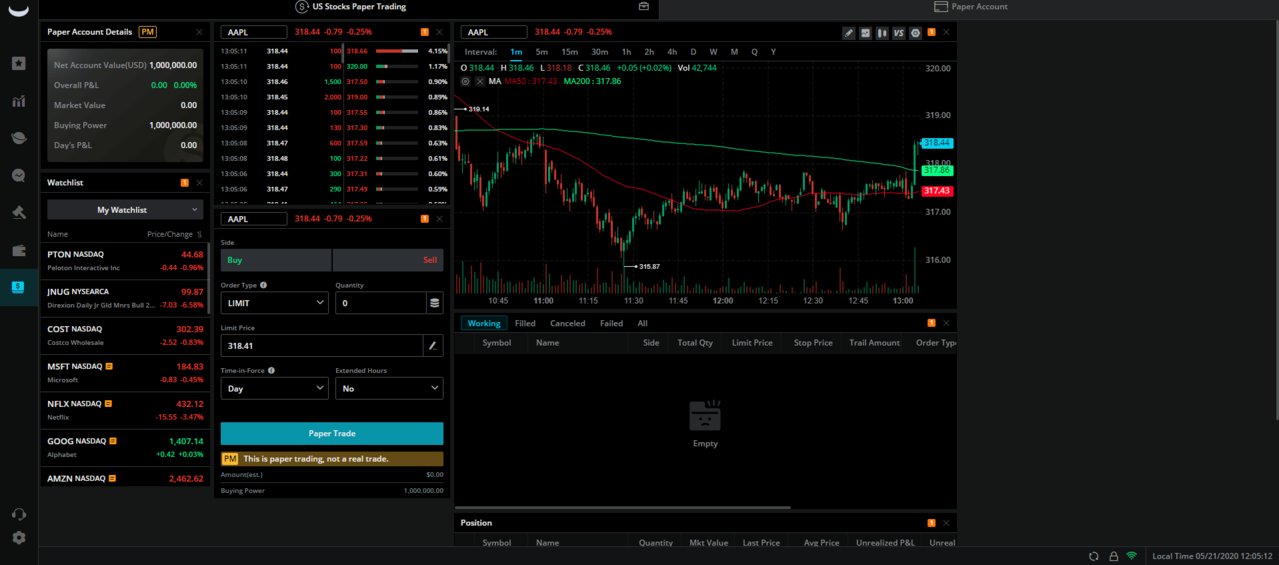Click the quantity stack icon beside Quantity
The width and height of the screenshot is (1279, 565).
tap(434, 303)
